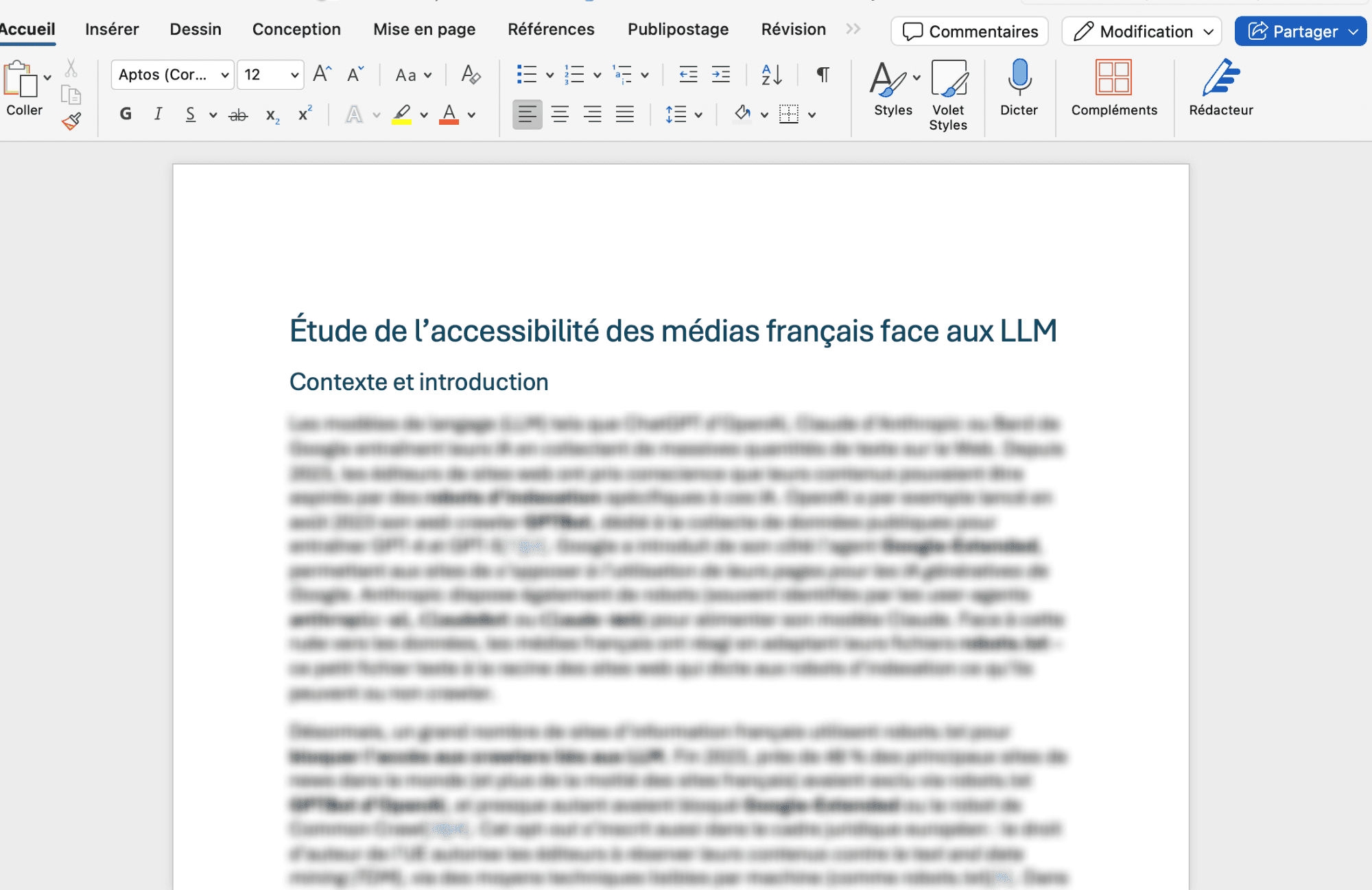The width and height of the screenshot is (1372, 890).
Task: Expand line spacing options dropdown
Action: (698, 115)
